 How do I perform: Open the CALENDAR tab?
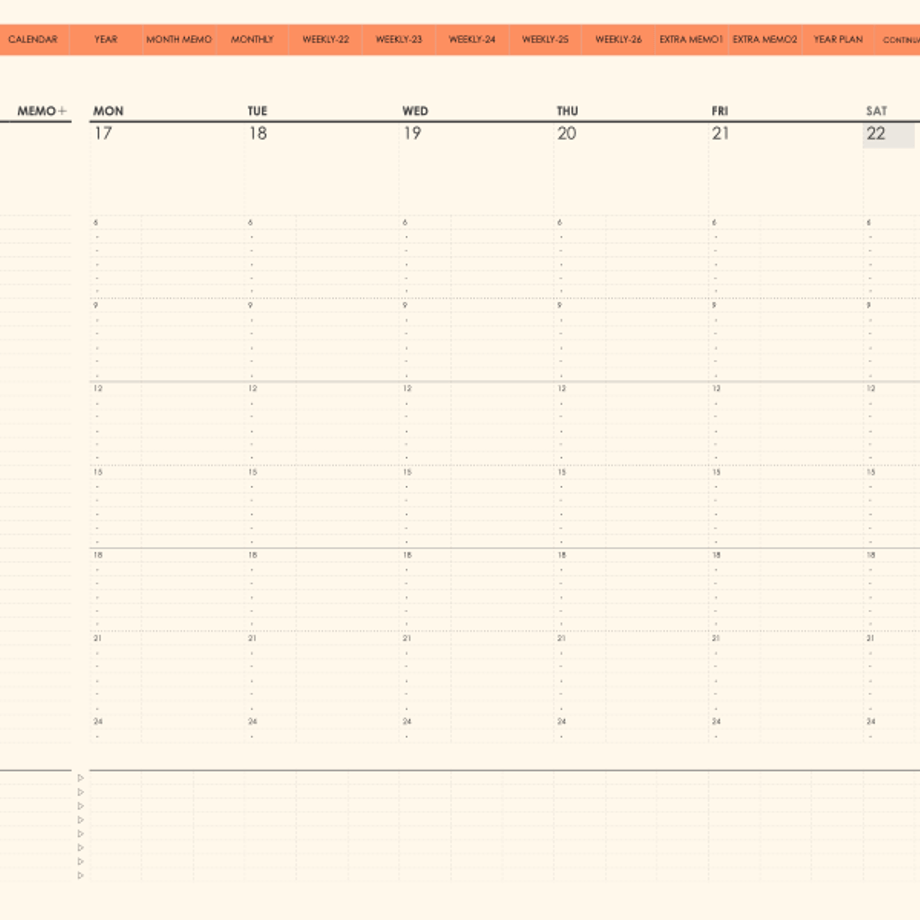pos(33,39)
